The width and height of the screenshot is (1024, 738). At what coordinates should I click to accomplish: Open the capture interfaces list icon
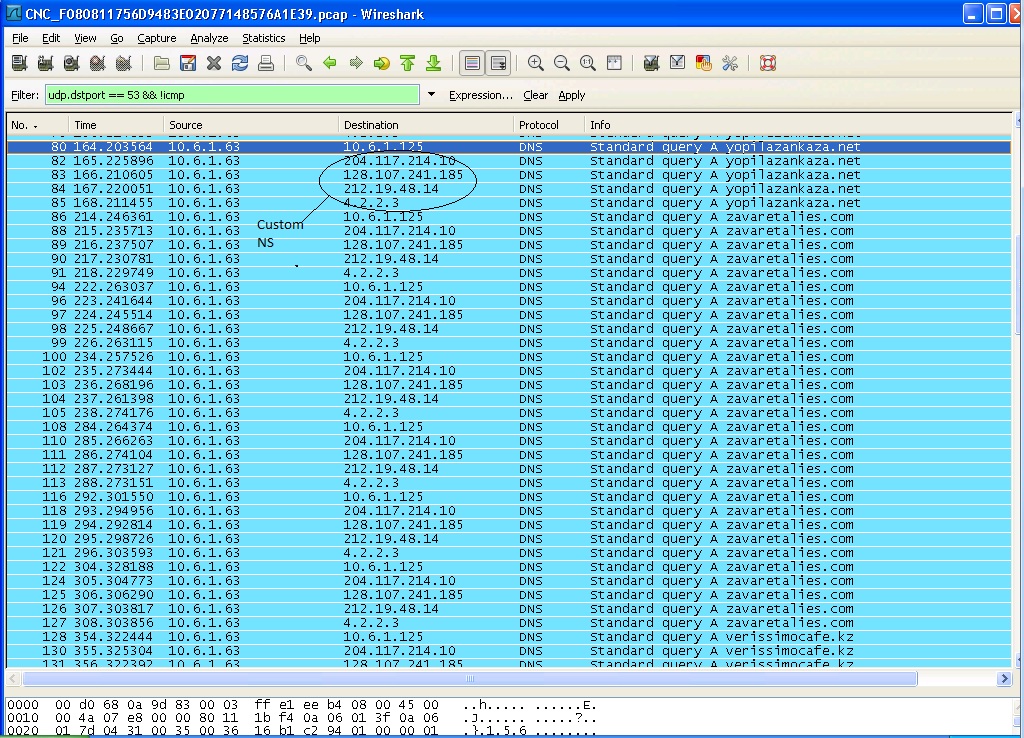(x=20, y=63)
